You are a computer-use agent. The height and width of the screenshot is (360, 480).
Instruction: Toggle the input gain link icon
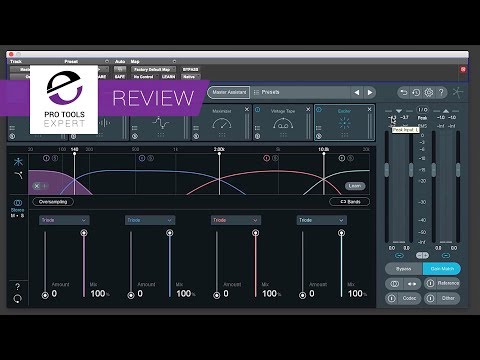[x=399, y=256]
